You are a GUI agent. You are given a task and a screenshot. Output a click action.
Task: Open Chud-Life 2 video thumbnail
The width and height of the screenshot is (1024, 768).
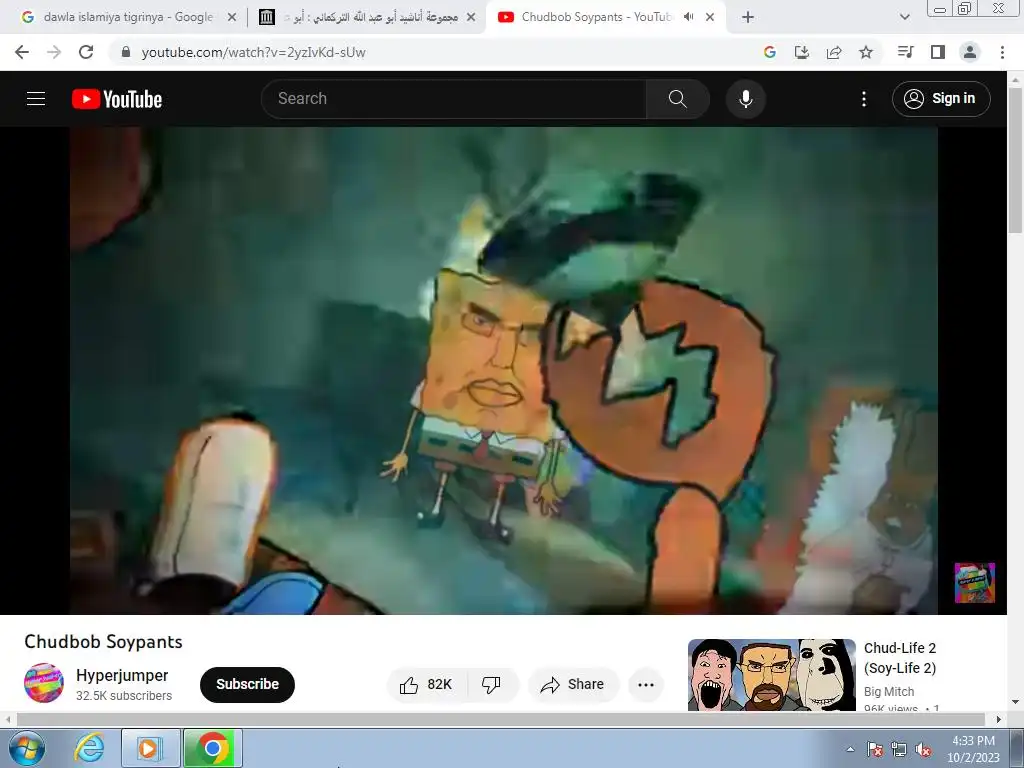coord(771,675)
